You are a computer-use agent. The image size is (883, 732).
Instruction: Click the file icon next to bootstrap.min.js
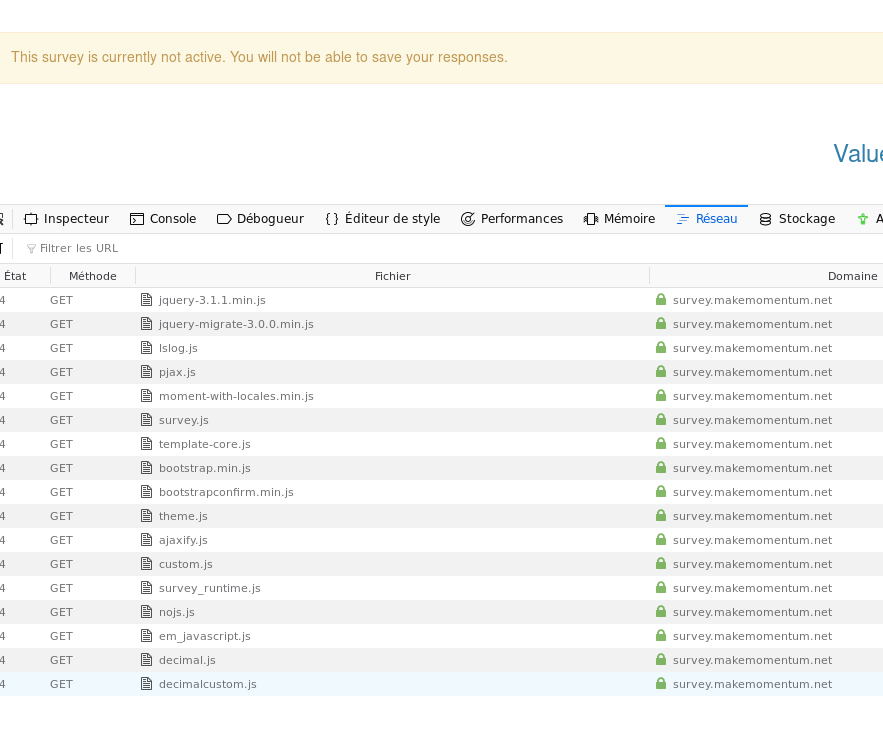[147, 468]
